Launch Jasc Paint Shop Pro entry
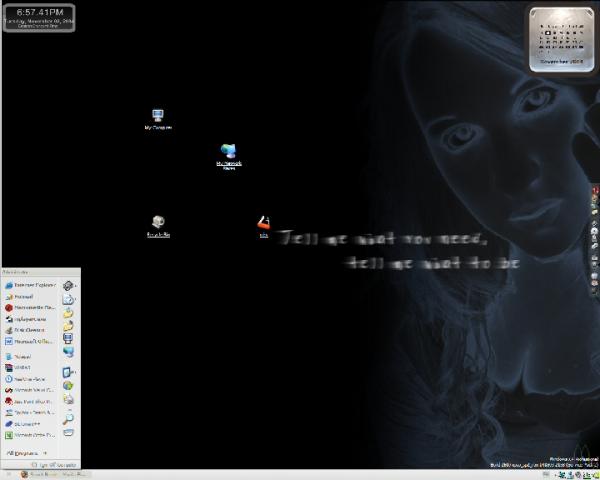The width and height of the screenshot is (600, 480). tap(31, 402)
